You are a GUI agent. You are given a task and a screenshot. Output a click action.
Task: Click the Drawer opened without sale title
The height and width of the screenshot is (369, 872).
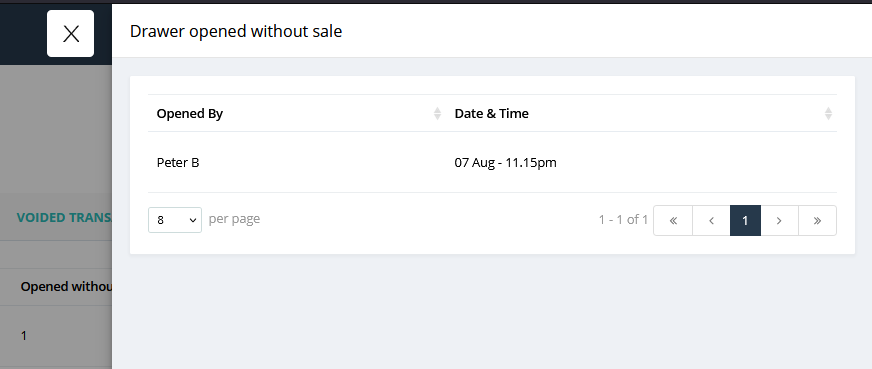pyautogui.click(x=236, y=32)
